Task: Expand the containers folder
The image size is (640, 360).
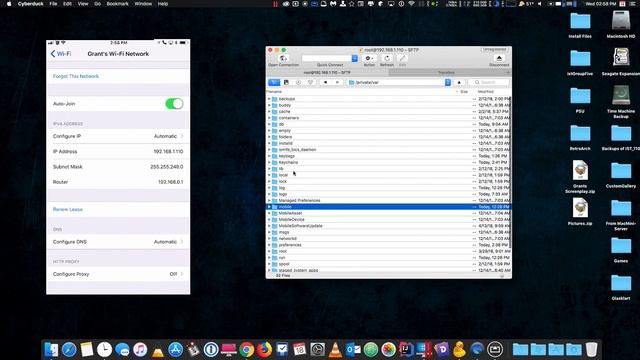Action: click(x=269, y=118)
